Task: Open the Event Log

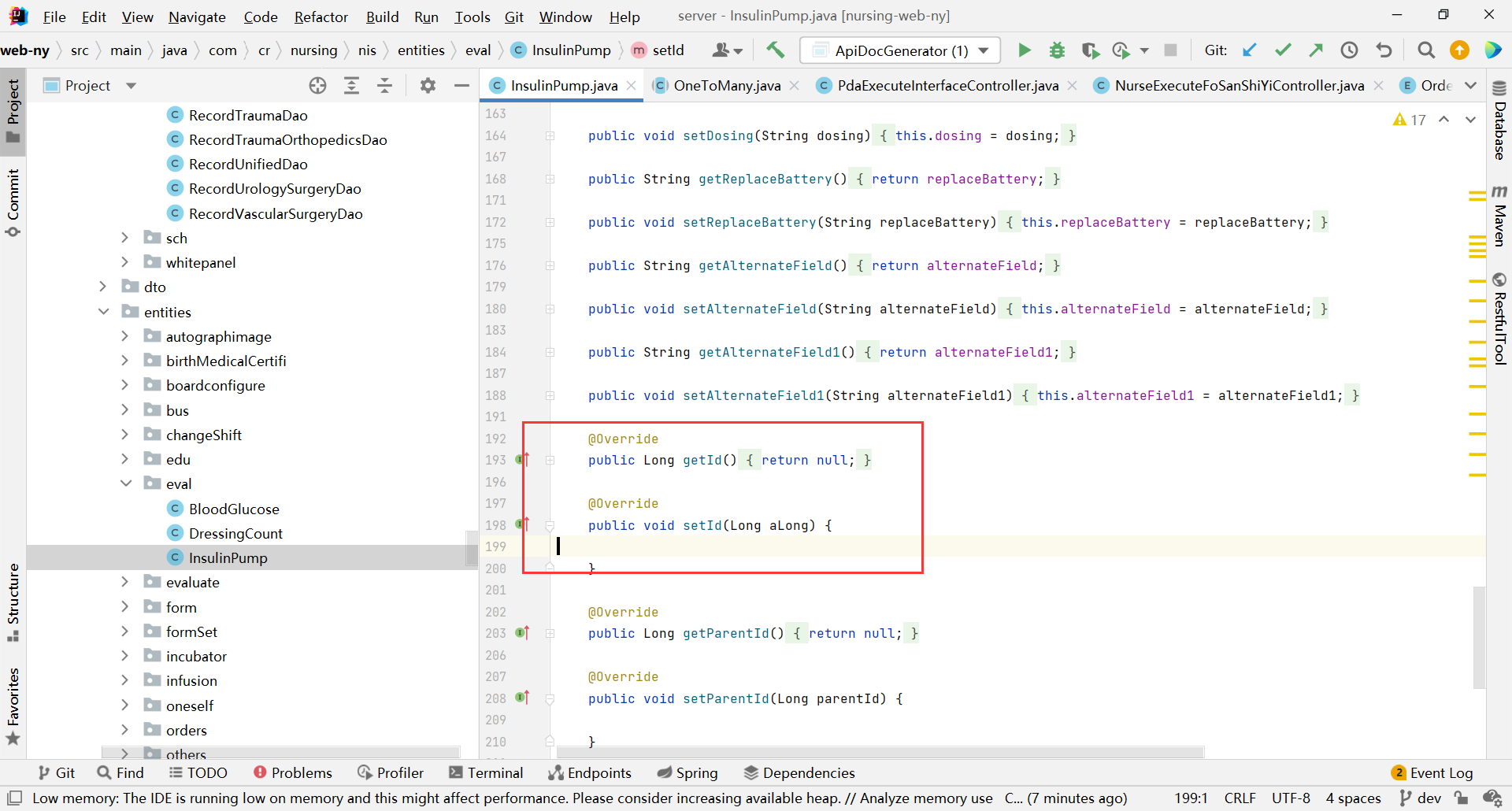Action: point(1432,772)
